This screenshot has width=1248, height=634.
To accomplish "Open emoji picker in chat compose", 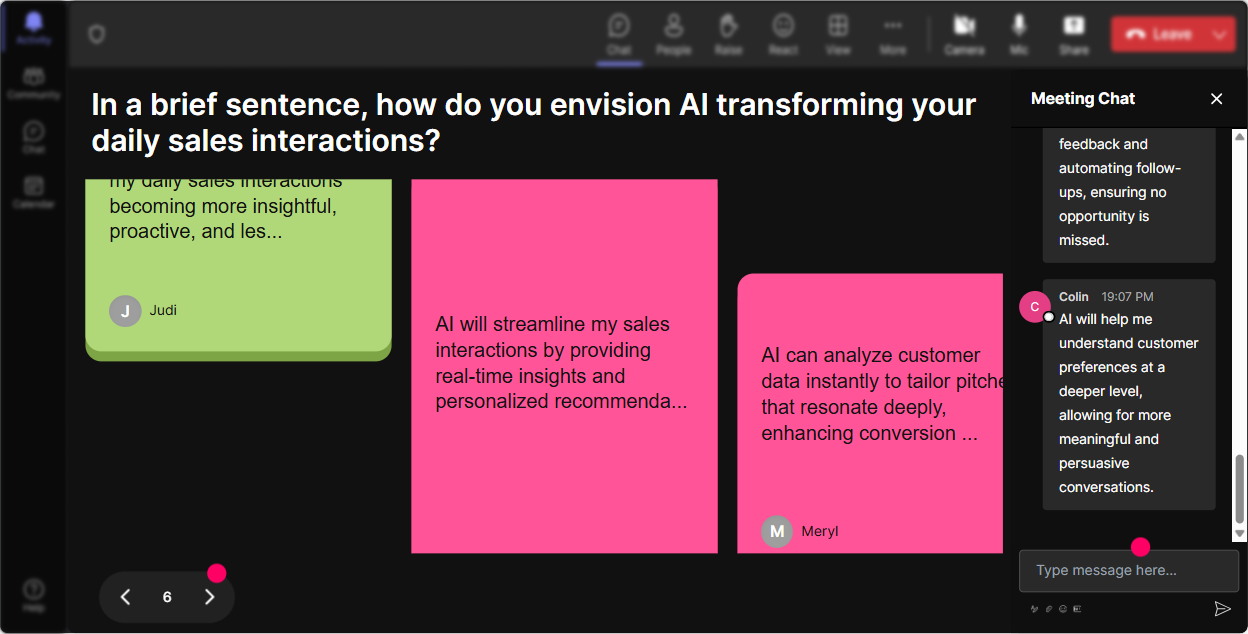I will (x=1063, y=608).
